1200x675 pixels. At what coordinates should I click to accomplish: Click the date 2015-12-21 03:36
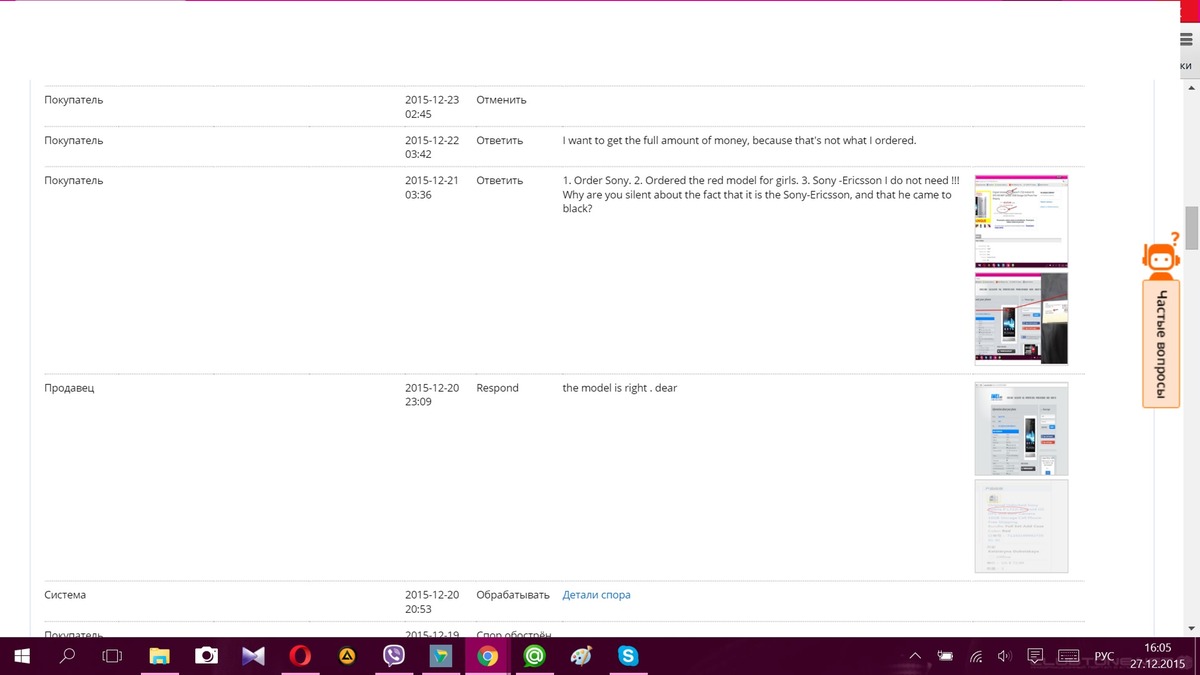tap(432, 188)
